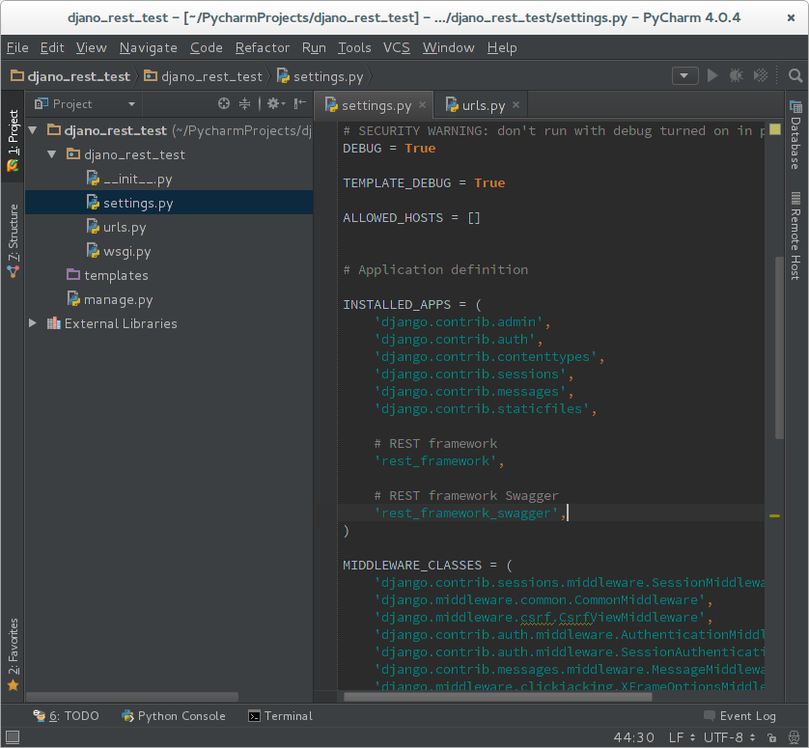Click the Debug bug icon in toolbar
Screen dimensions: 809x748
click(736, 76)
